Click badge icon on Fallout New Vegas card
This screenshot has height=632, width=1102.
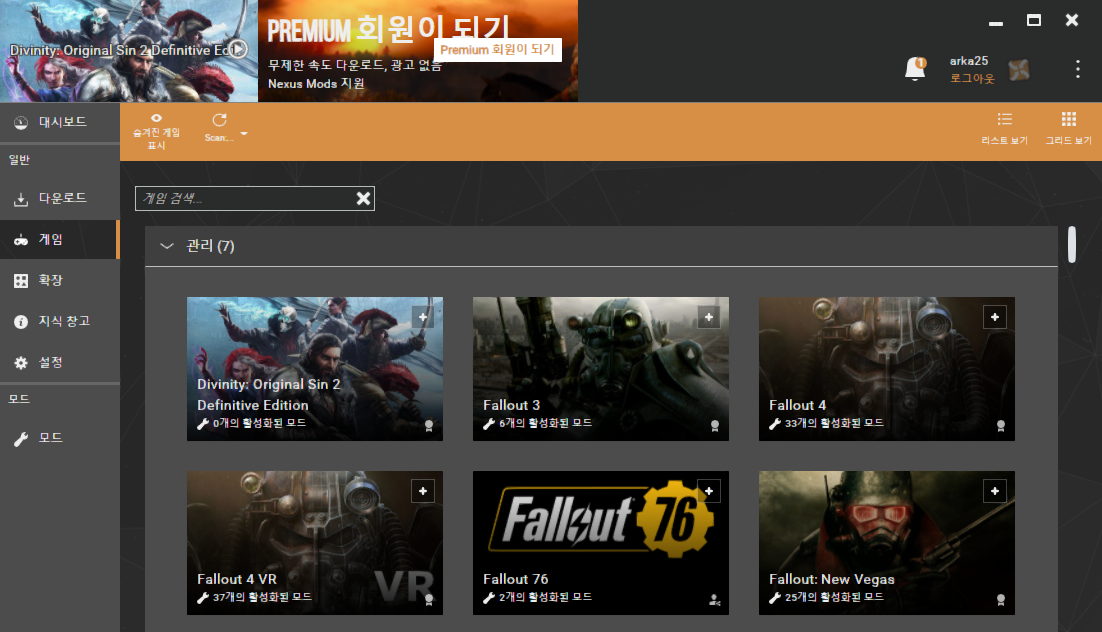pos(1001,600)
